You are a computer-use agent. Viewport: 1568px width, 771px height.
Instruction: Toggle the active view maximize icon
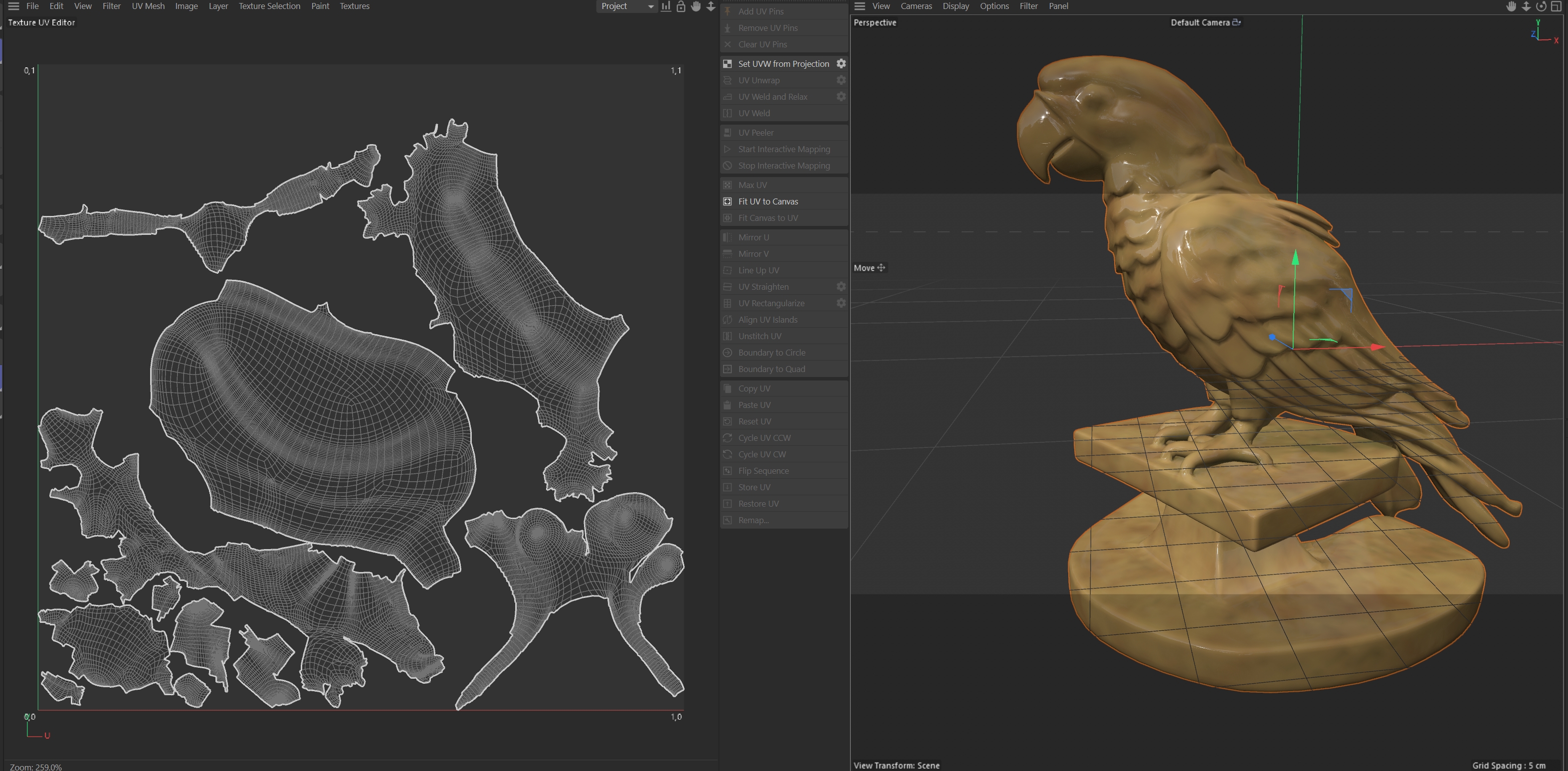(x=1557, y=6)
